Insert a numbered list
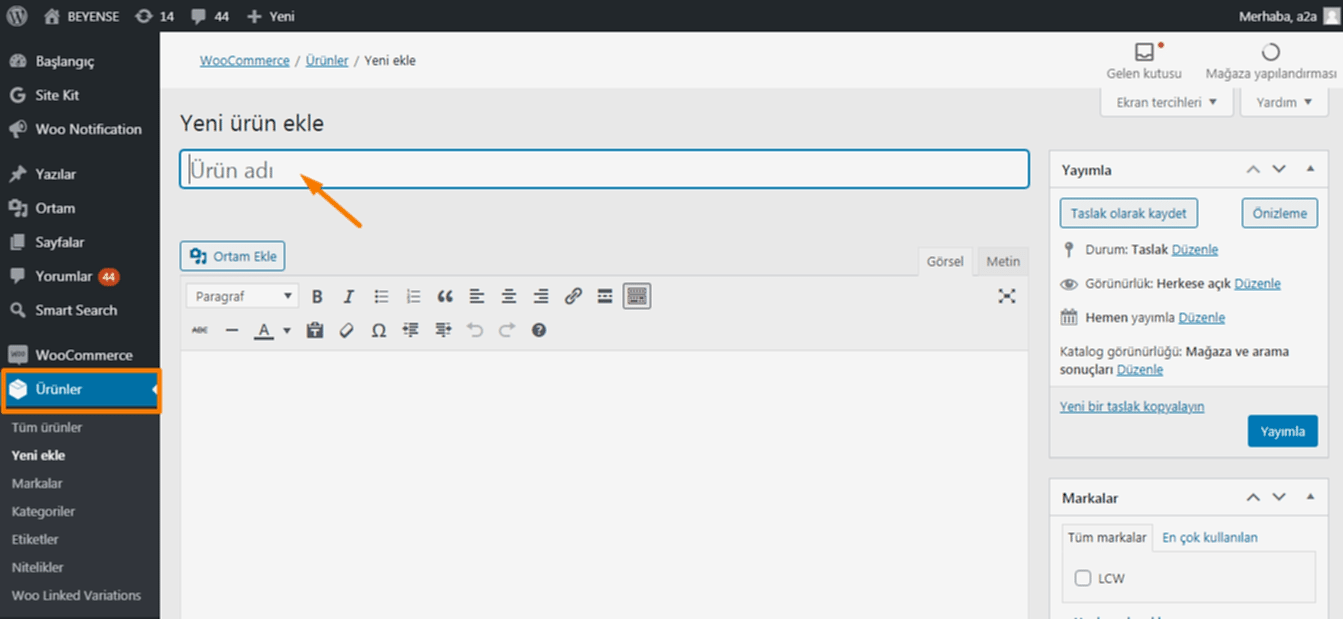The image size is (1343, 619). [413, 296]
